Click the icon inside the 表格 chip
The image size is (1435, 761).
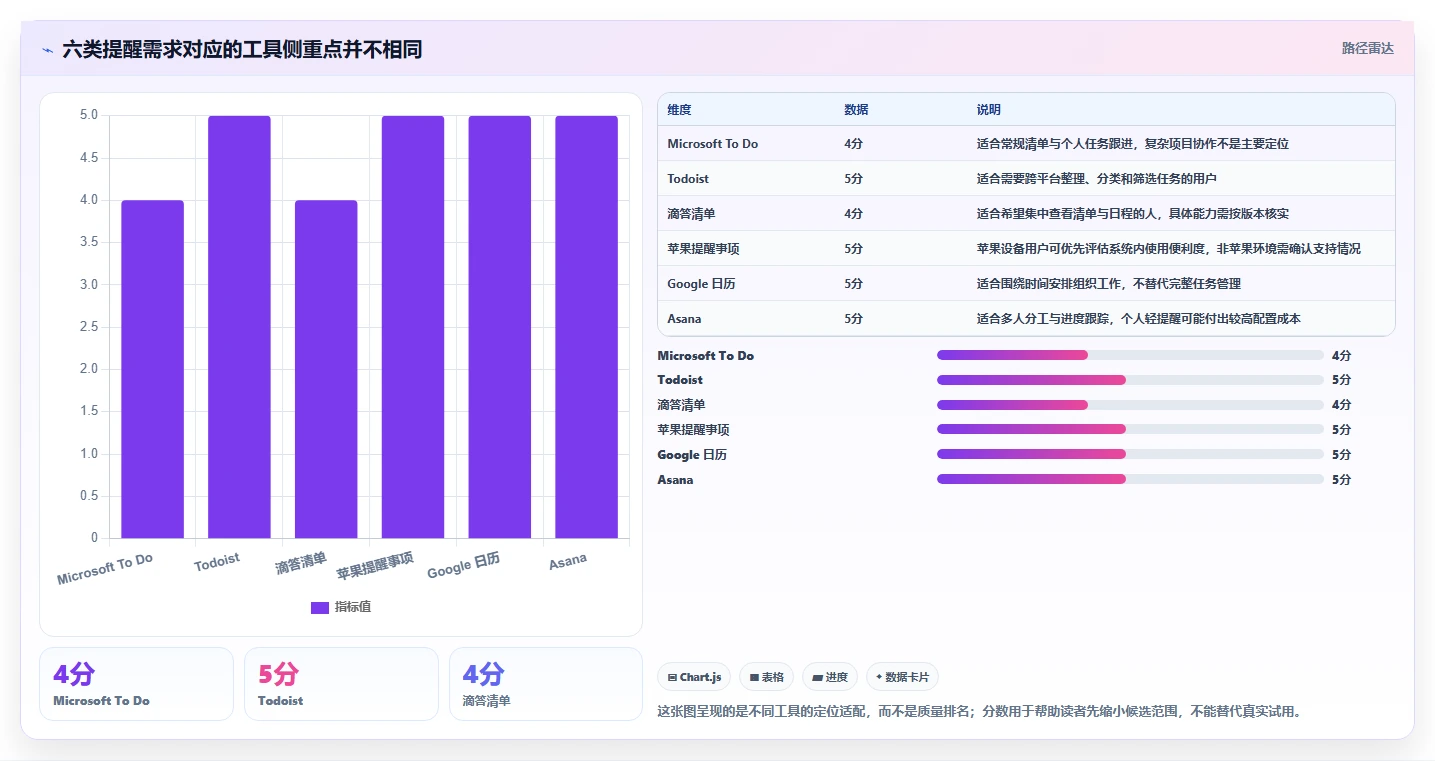tap(754, 677)
